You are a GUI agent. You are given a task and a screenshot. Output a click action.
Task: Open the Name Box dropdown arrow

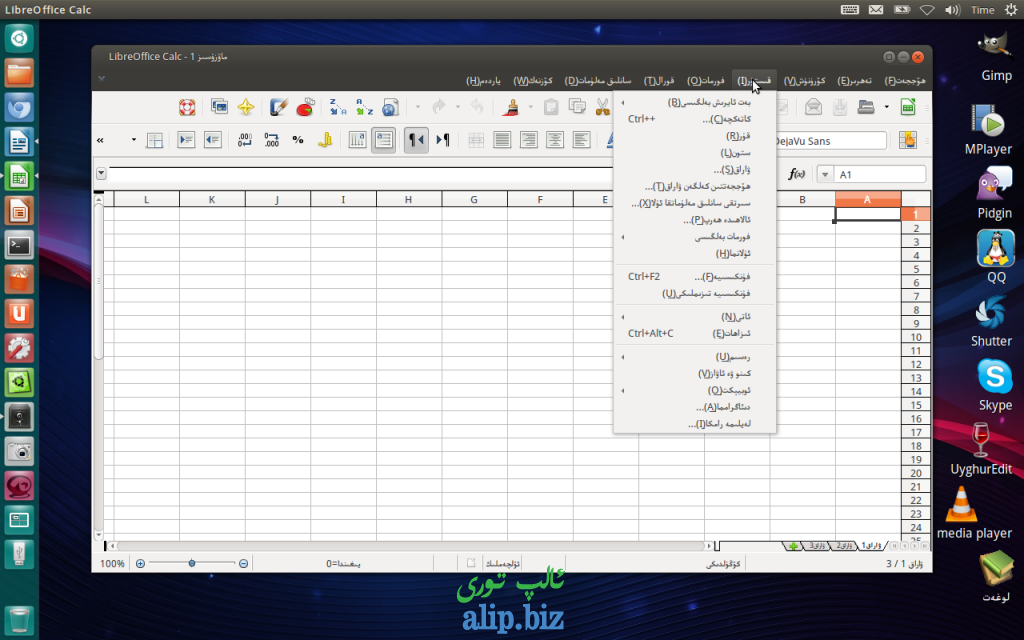(x=825, y=174)
